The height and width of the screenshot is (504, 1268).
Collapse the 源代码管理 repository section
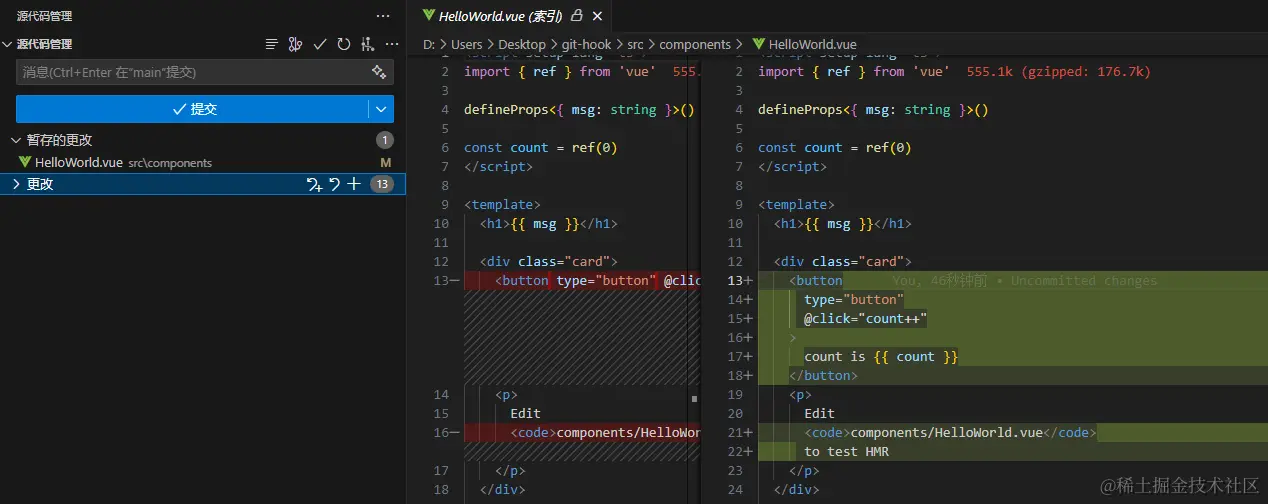click(8, 44)
